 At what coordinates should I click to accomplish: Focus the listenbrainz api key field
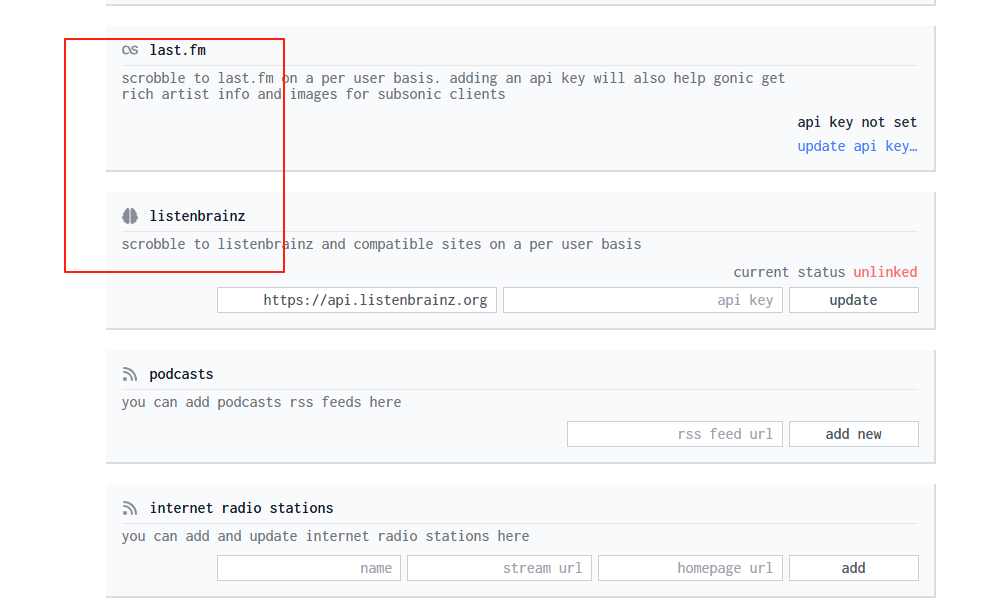[643, 300]
